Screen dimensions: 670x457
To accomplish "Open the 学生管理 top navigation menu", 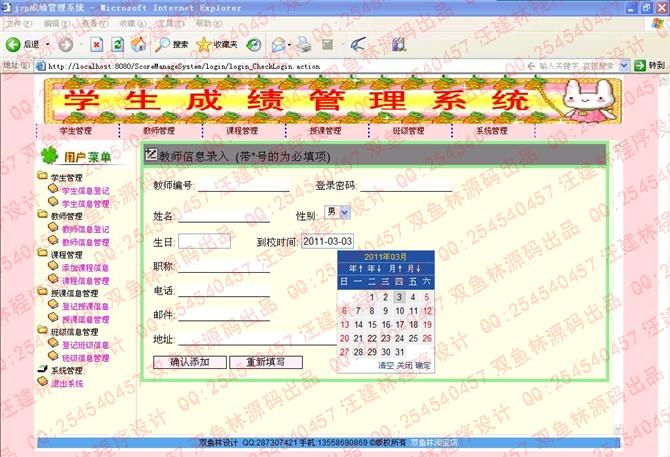I will click(76, 131).
